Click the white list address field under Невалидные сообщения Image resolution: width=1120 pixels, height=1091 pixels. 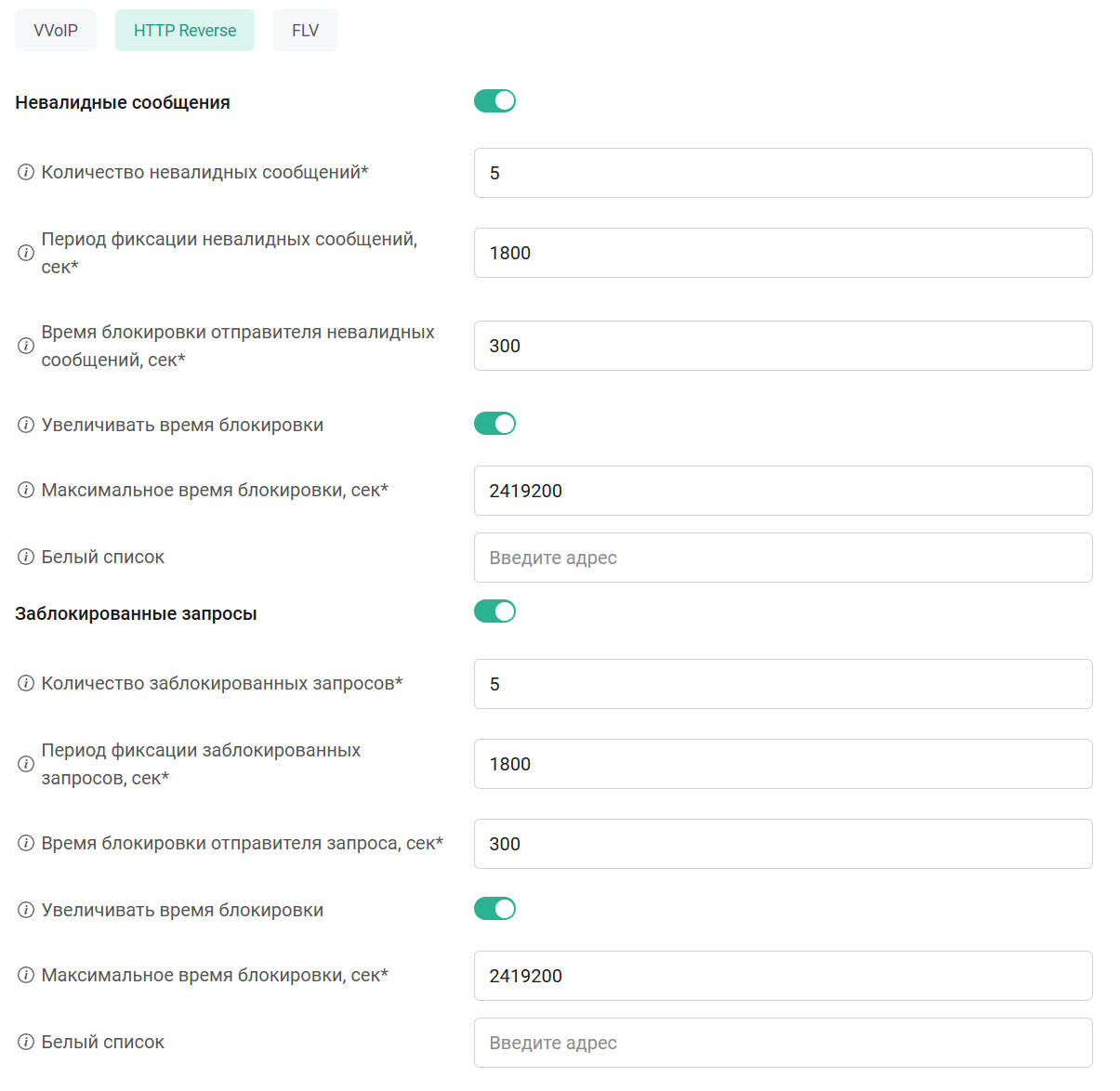(783, 558)
